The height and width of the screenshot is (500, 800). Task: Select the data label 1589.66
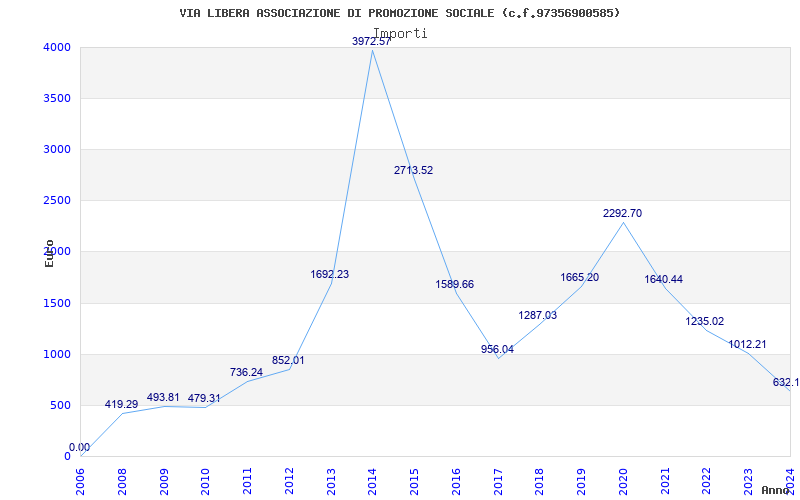[x=455, y=285]
